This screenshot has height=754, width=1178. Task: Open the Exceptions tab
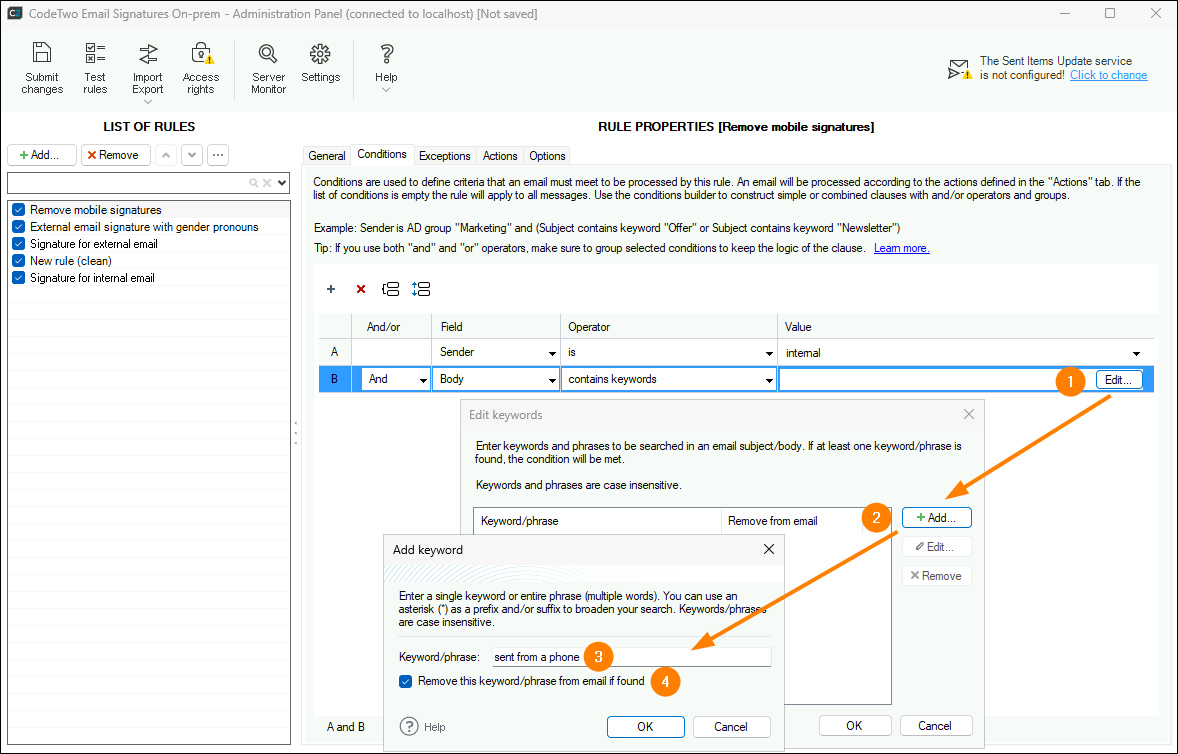click(x=445, y=155)
